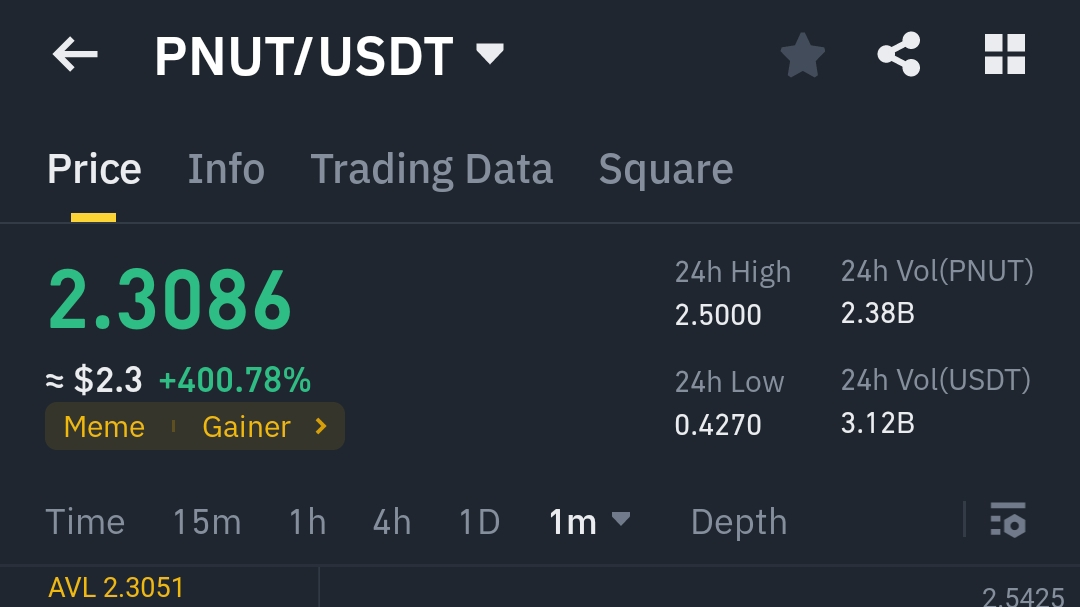The height and width of the screenshot is (607, 1080).
Task: Open the Square tab
Action: pos(665,168)
